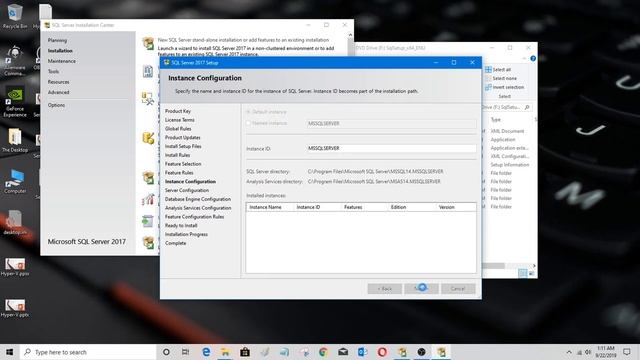
Task: Click the named instance MSSQLSERVER text field
Action: click(391, 123)
